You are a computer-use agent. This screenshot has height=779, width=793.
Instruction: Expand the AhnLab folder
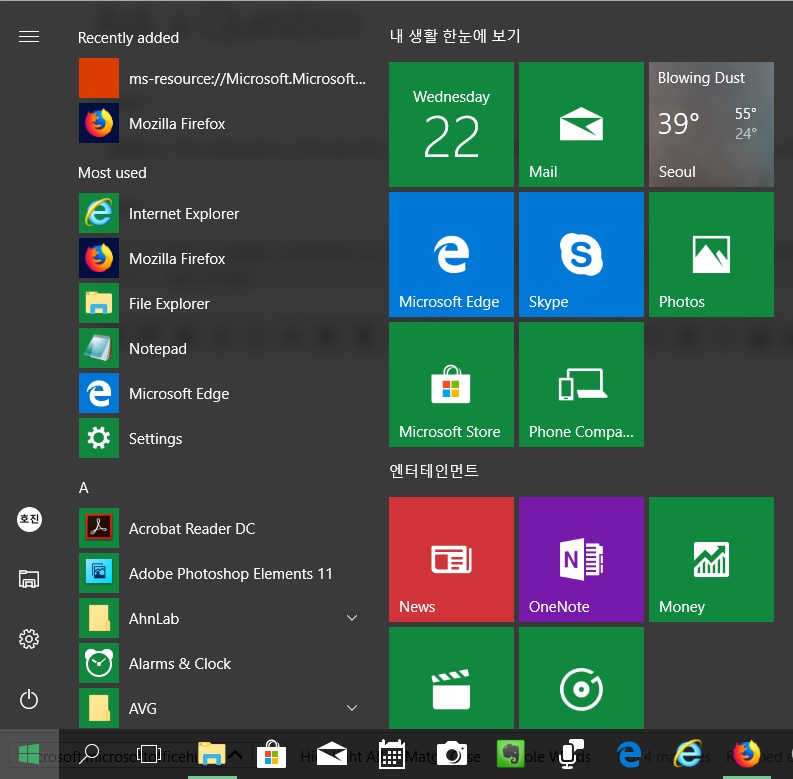[x=351, y=619]
